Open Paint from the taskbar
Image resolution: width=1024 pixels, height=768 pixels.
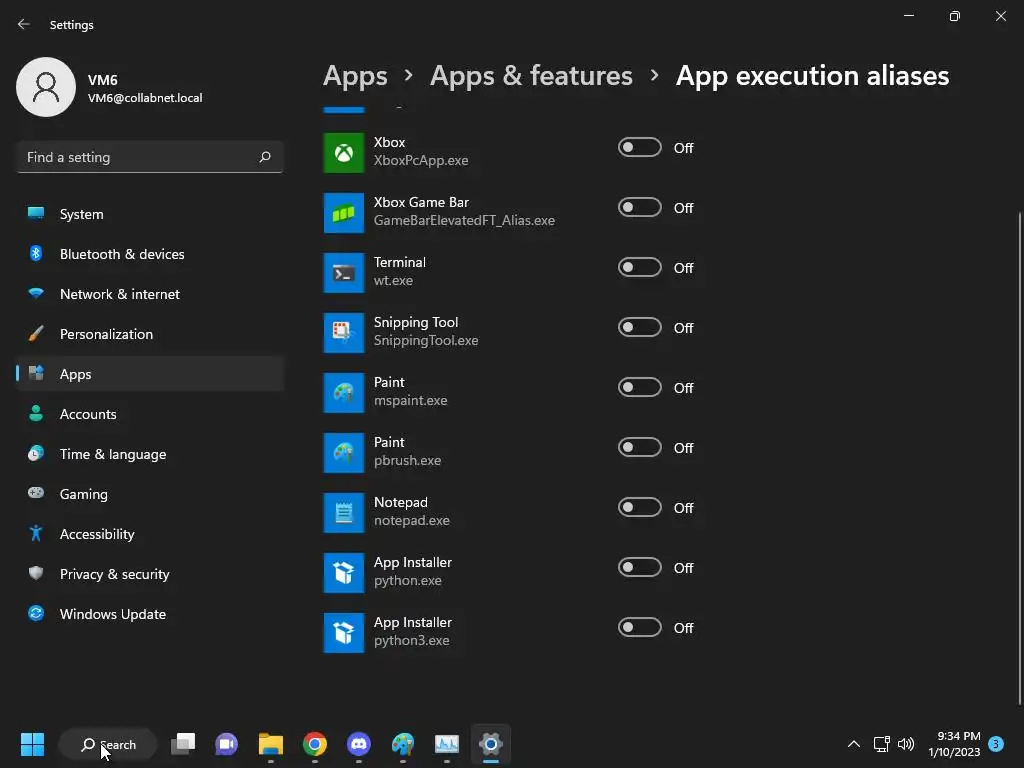(x=403, y=744)
